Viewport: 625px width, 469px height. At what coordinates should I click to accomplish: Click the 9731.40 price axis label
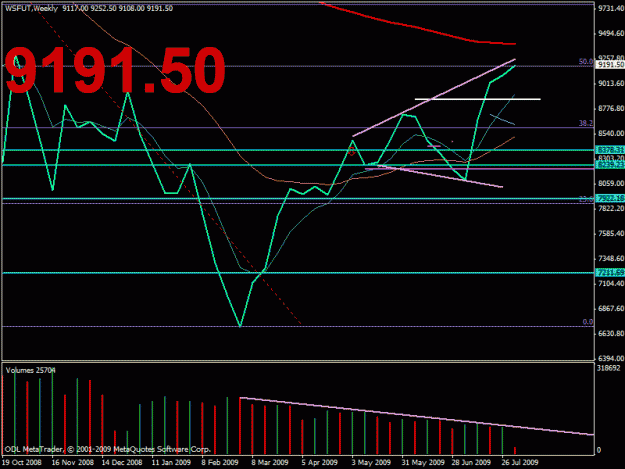pyautogui.click(x=611, y=8)
